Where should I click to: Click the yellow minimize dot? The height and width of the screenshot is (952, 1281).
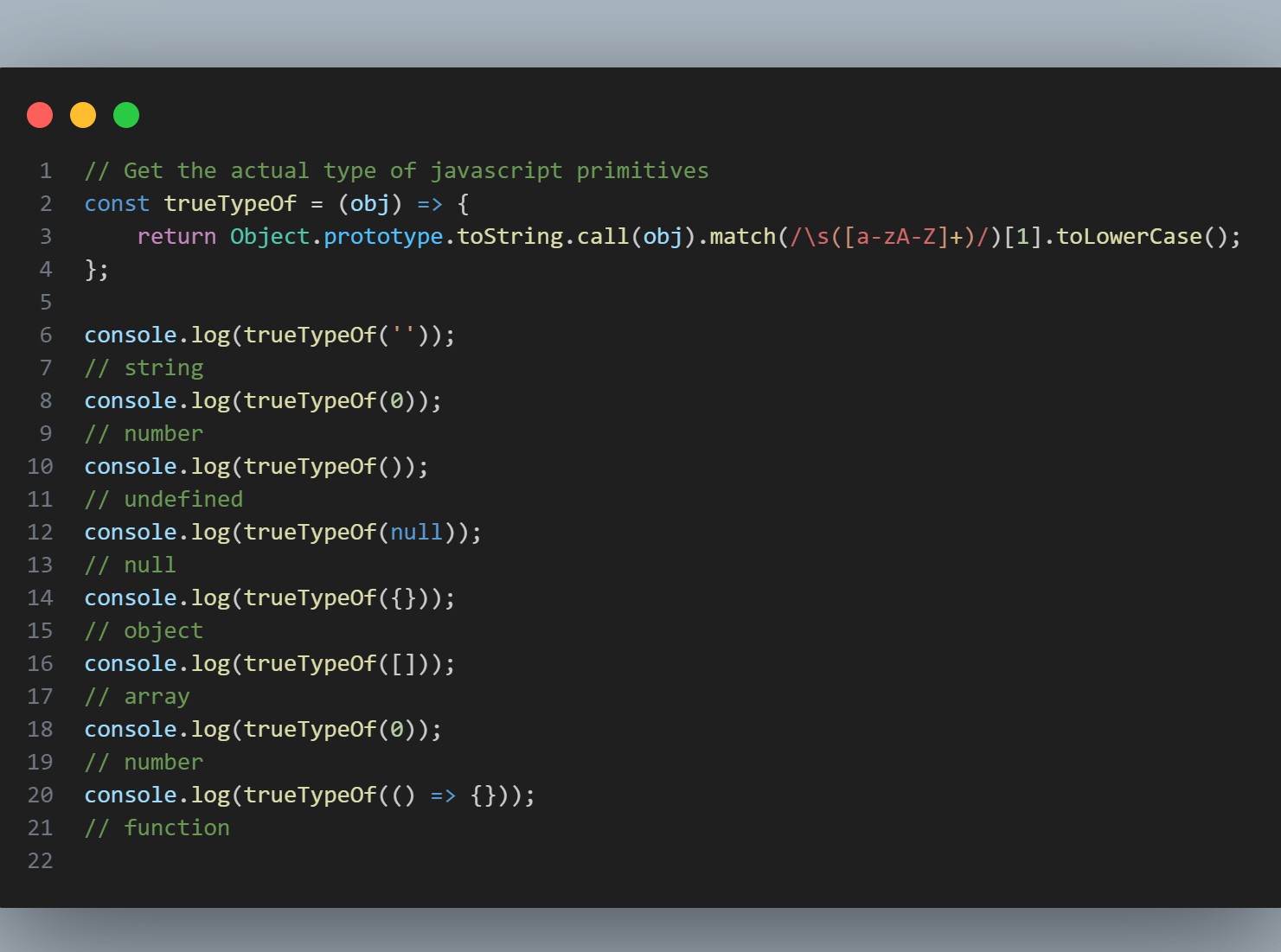83,115
